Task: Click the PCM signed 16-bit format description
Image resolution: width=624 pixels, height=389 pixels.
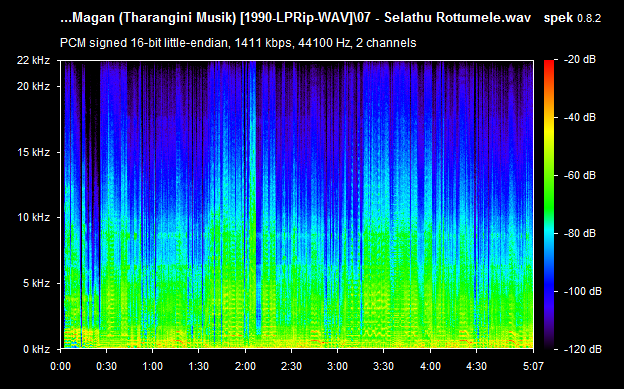Action: click(x=238, y=43)
